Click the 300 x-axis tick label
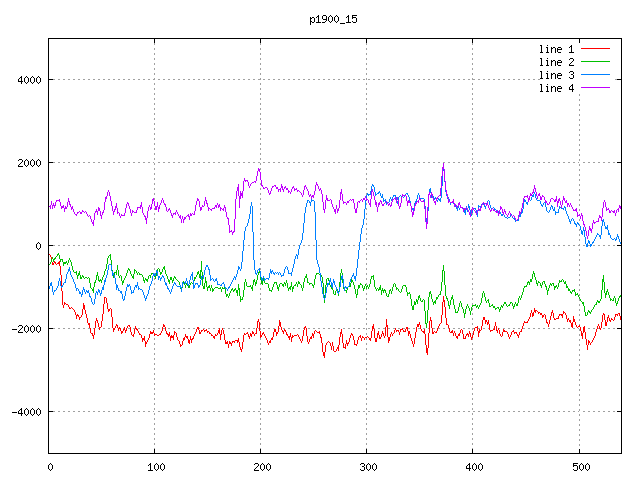Screen dimensions: 640x480 pyautogui.click(x=367, y=466)
